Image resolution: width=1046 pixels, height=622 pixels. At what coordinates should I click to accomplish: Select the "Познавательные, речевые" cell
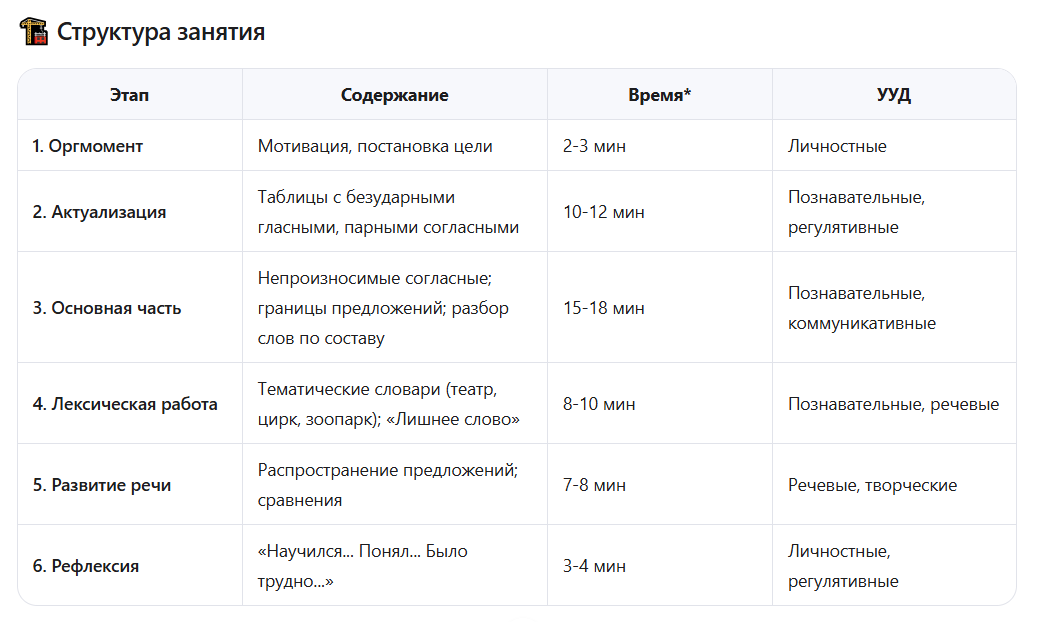[x=893, y=404]
